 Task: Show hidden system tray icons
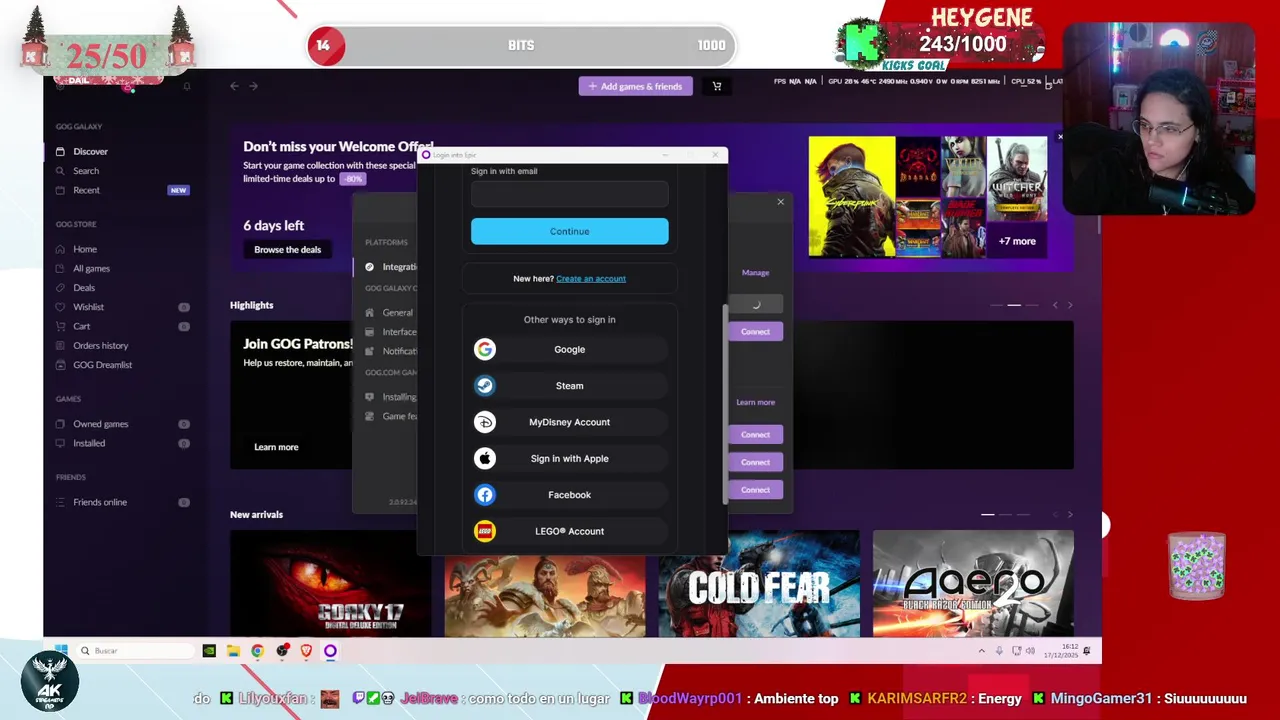click(x=981, y=651)
